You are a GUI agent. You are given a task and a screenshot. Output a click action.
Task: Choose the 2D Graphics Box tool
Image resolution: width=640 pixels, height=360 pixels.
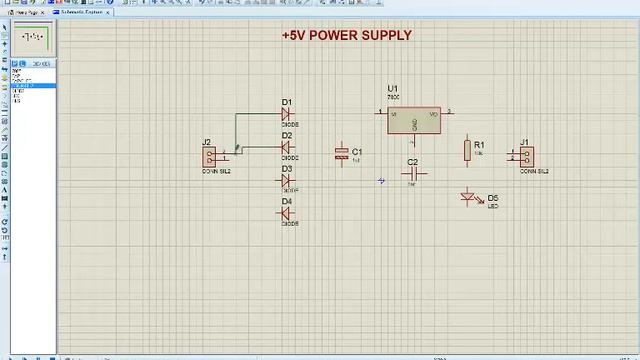tap(4, 156)
